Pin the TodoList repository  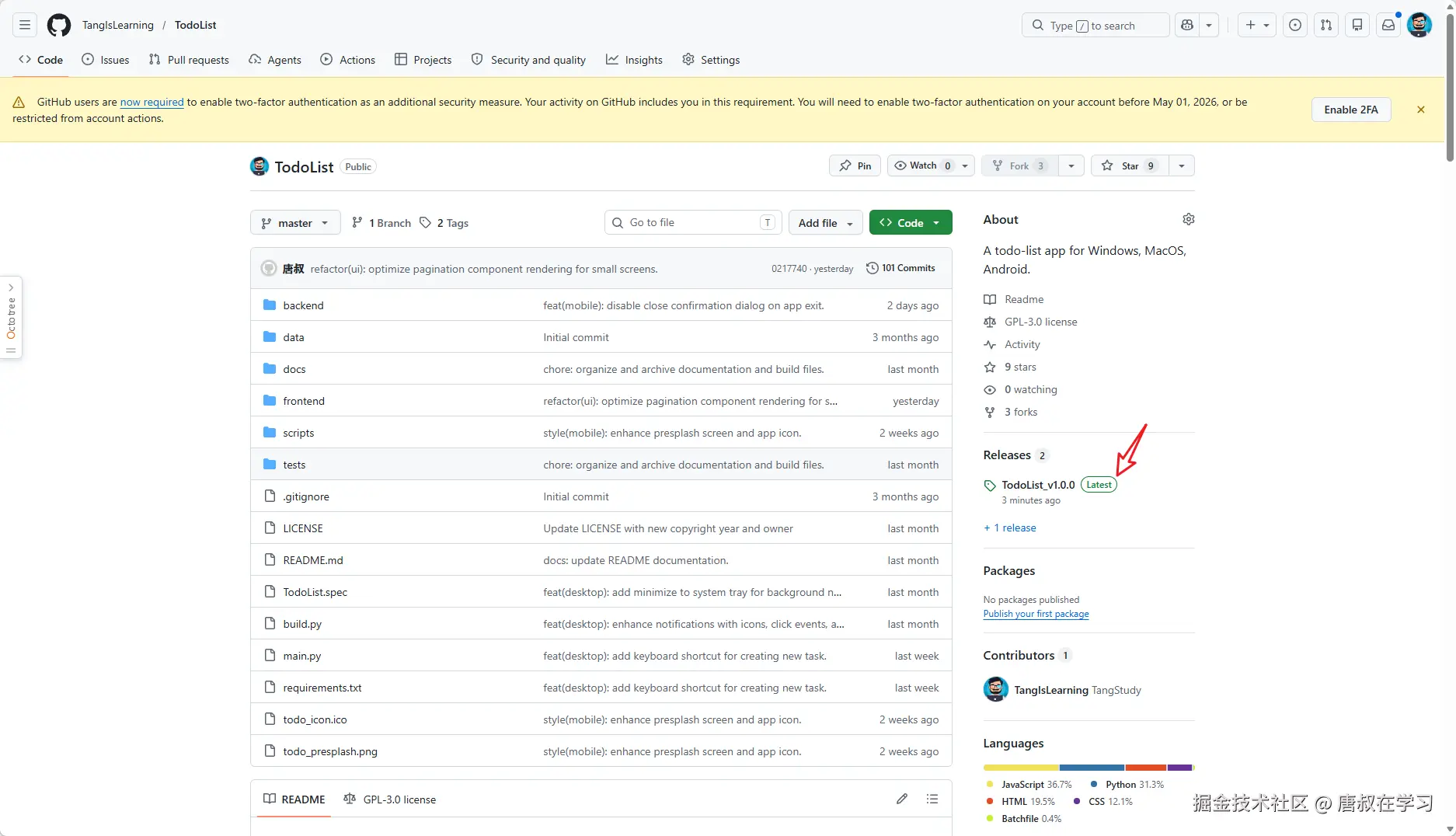pos(855,165)
